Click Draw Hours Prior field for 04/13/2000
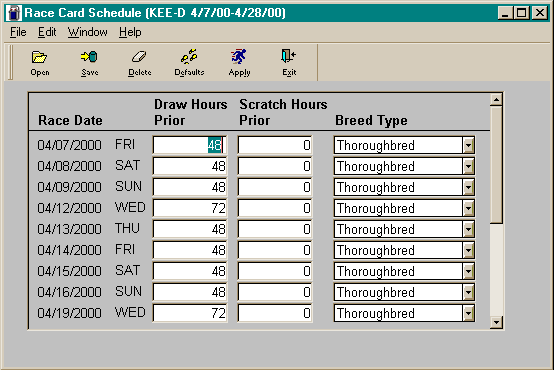The width and height of the screenshot is (554, 370). point(190,229)
